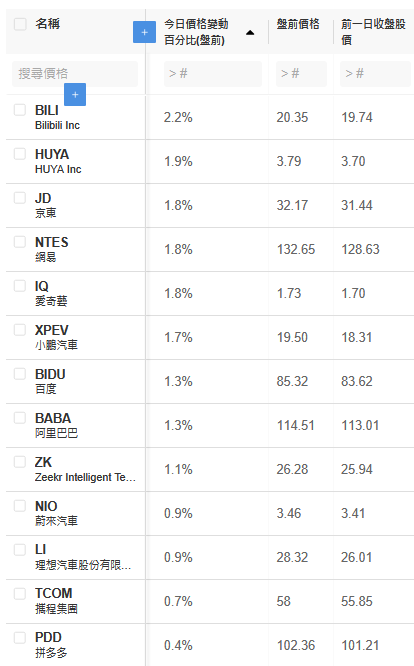Click the 盤前價格 filter input
Image resolution: width=414 pixels, height=666 pixels.
(301, 74)
